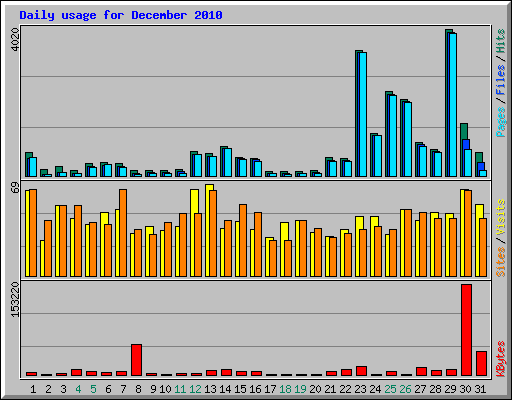Click the cyan pages bar for day 29

(453, 105)
